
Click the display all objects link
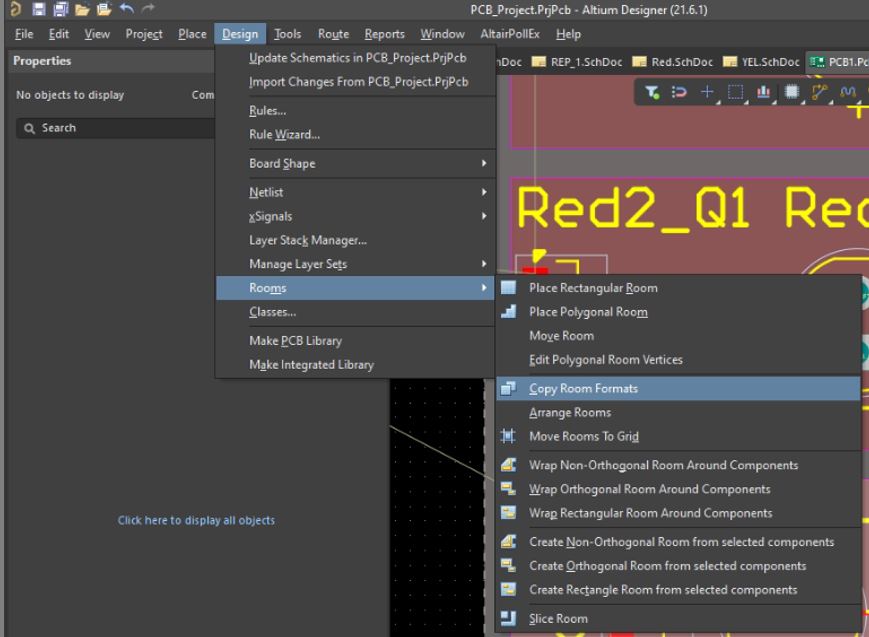(x=196, y=520)
